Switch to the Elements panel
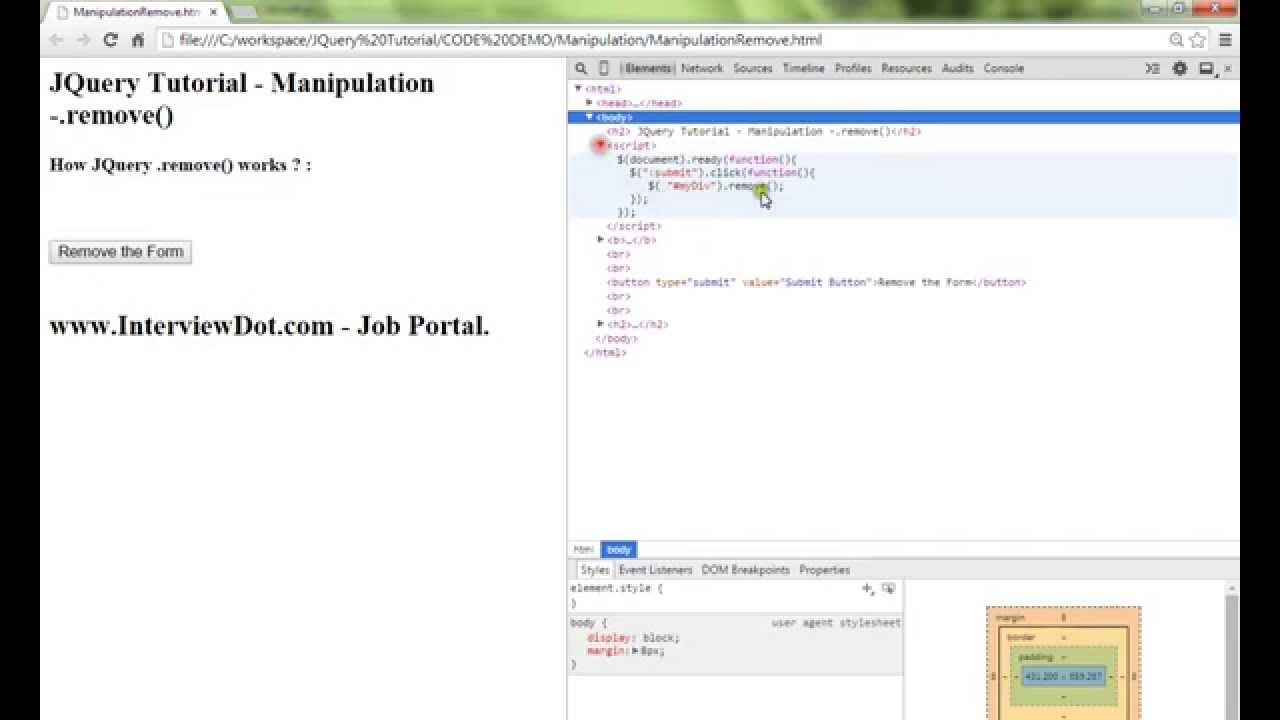 tap(648, 68)
